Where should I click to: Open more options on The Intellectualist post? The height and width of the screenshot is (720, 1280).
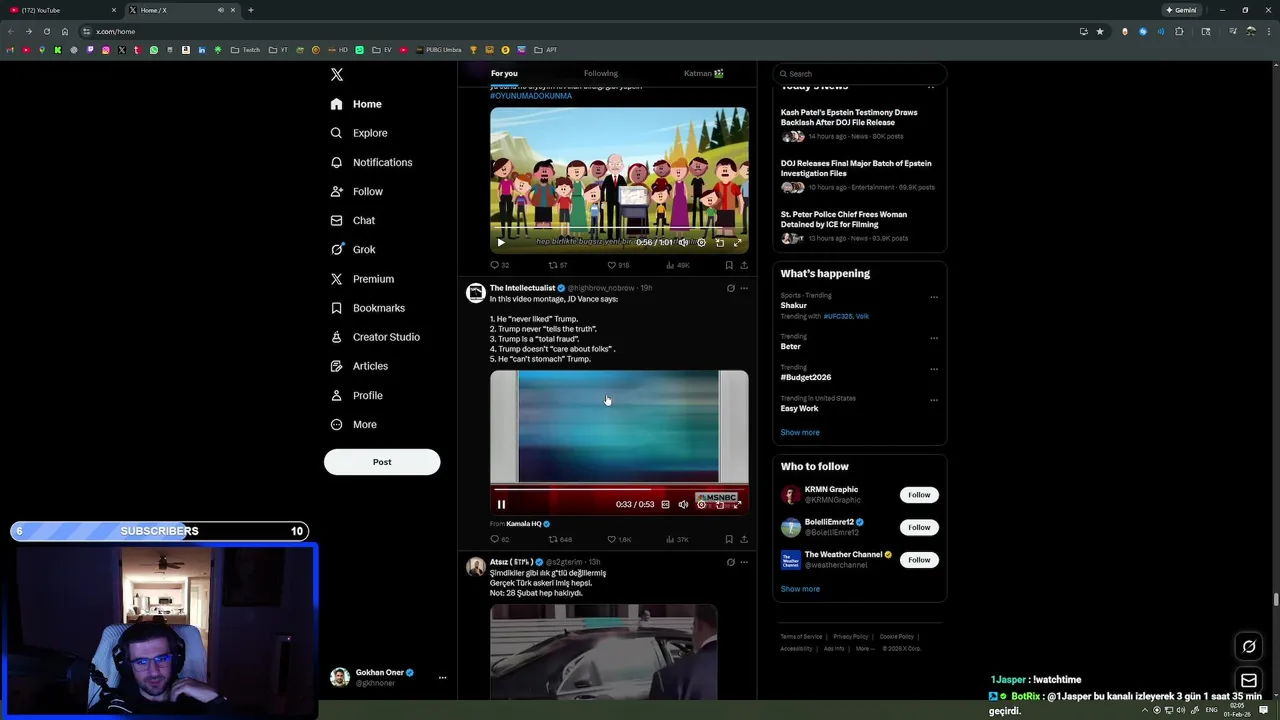pos(744,288)
